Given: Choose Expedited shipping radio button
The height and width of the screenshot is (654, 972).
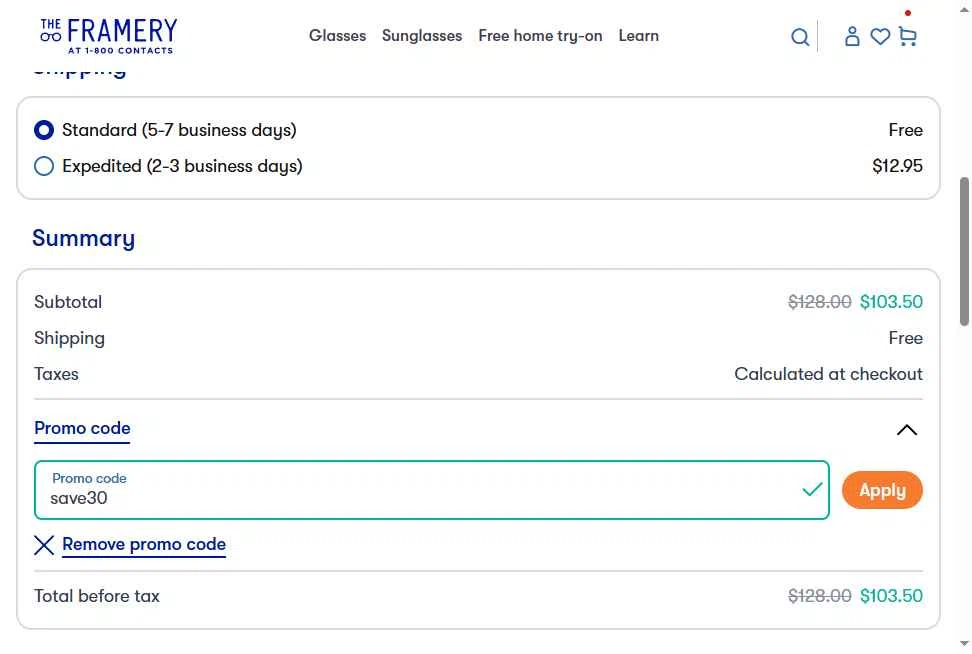Looking at the screenshot, I should (44, 166).
